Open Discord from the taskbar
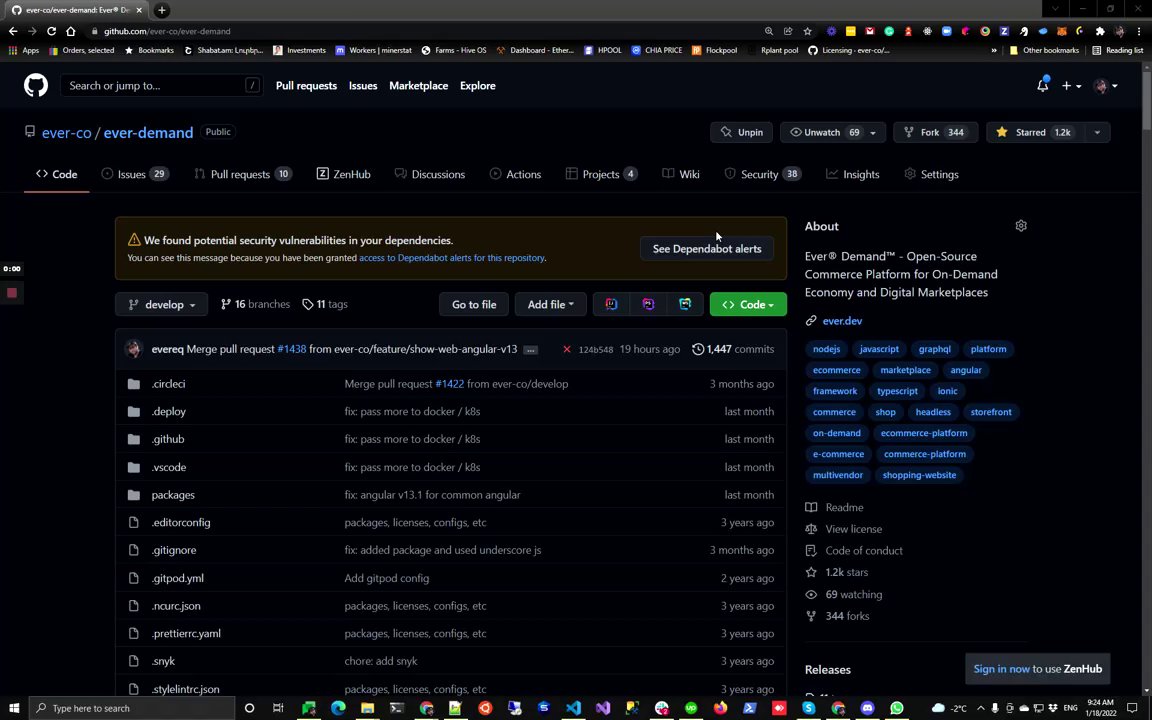This screenshot has width=1152, height=720. [x=868, y=708]
